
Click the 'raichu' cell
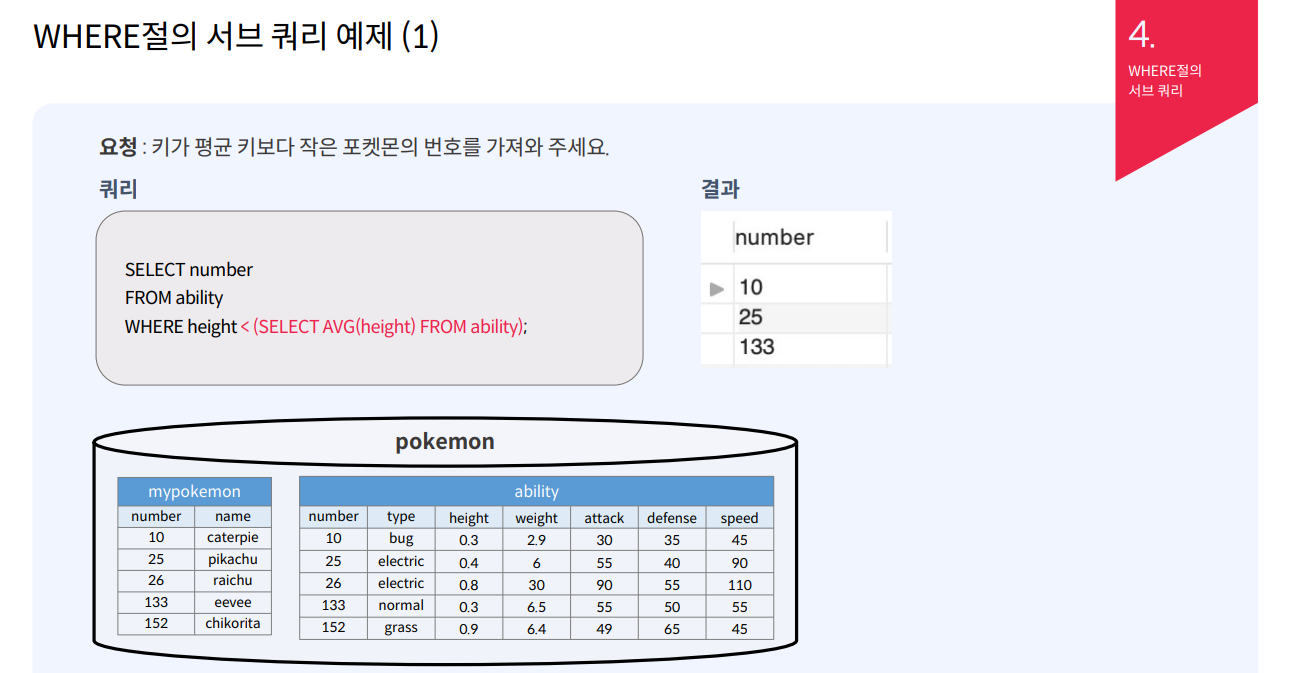[233, 581]
